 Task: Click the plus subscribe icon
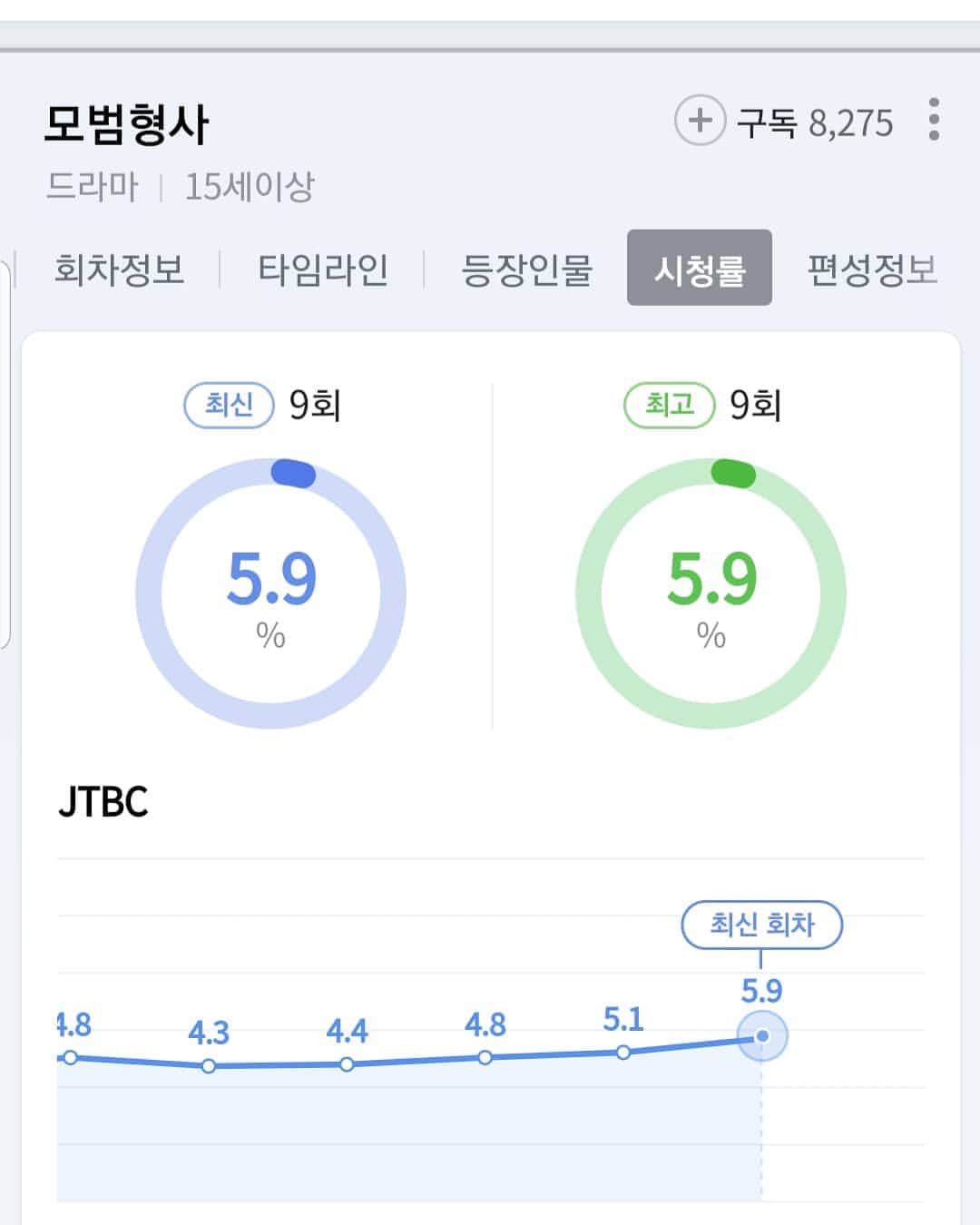(x=700, y=121)
